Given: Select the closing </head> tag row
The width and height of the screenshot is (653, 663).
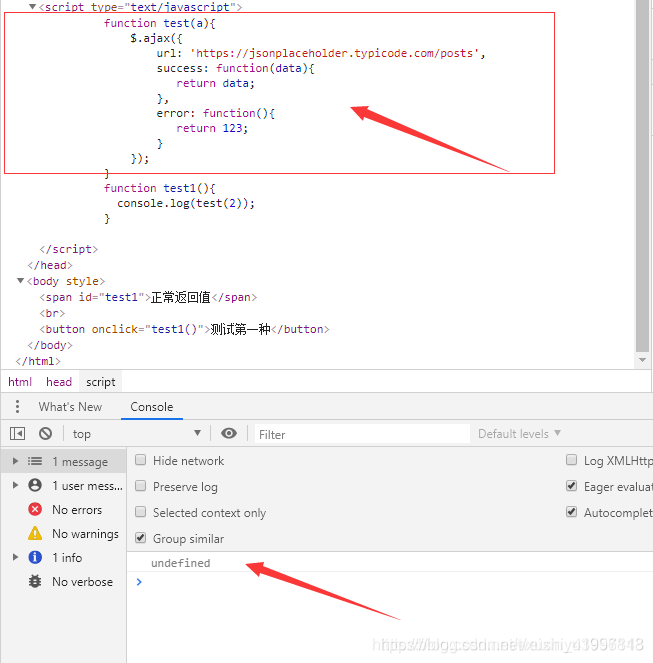Looking at the screenshot, I should tap(50, 265).
